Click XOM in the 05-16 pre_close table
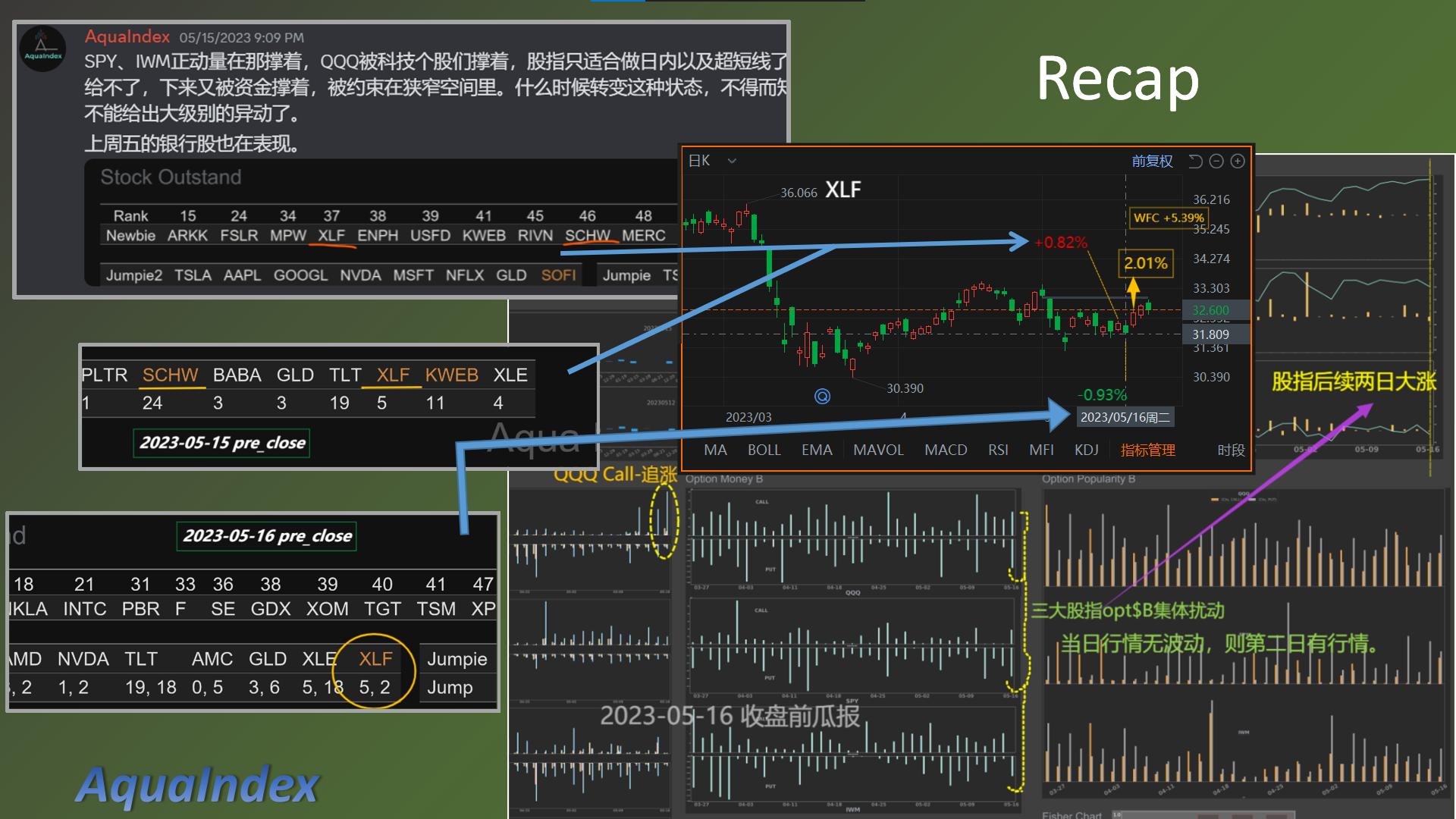Screen dimensions: 1456x819 click(x=327, y=609)
